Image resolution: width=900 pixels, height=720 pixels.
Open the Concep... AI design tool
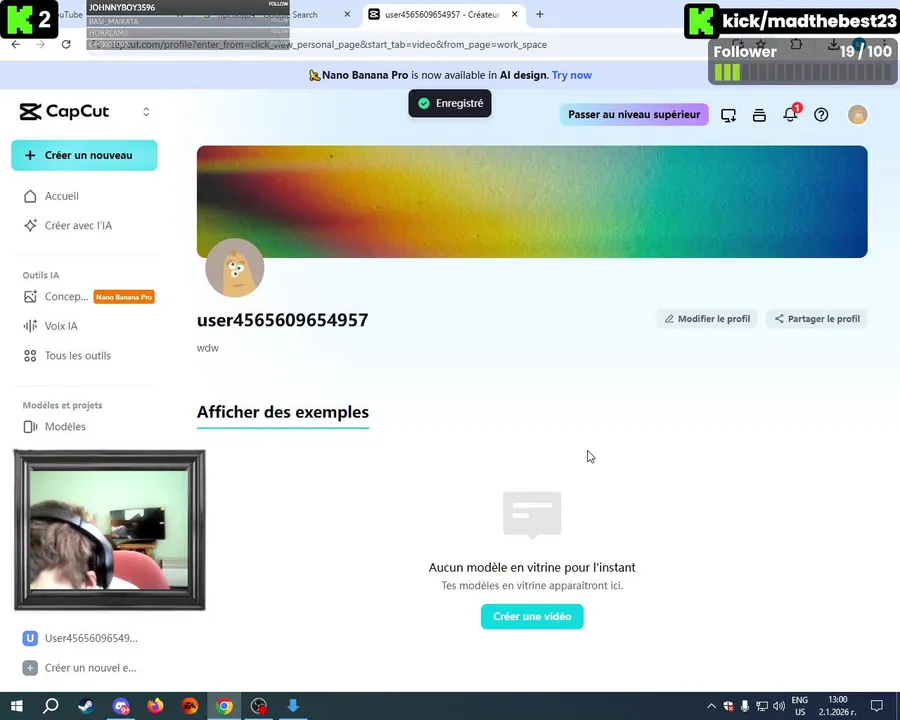point(67,297)
